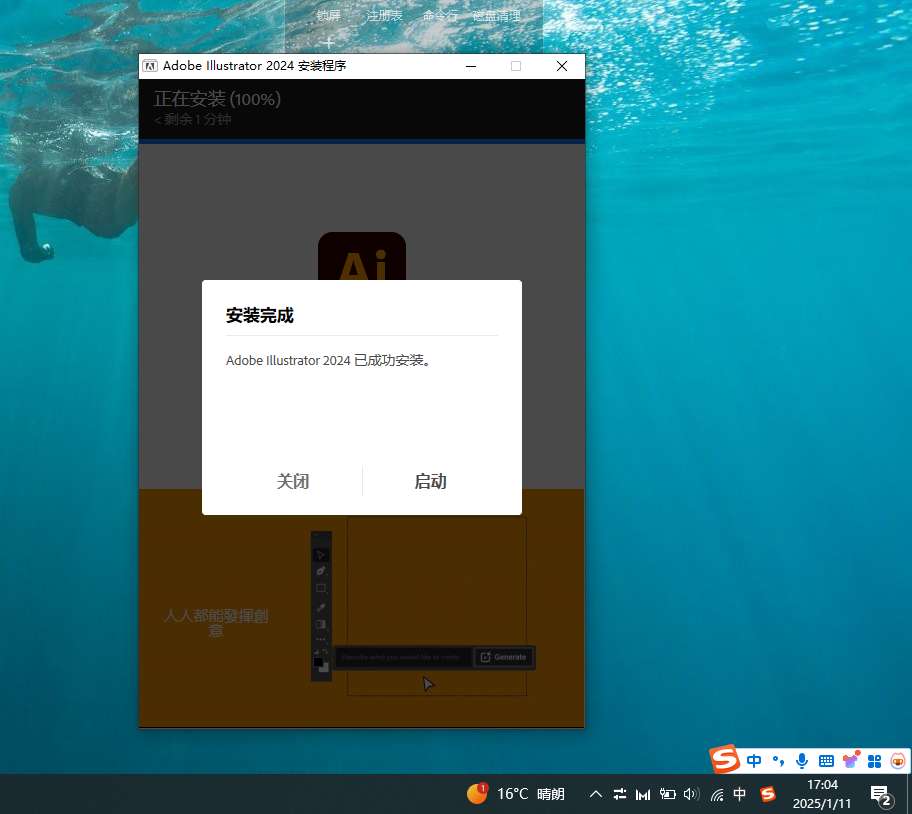The image size is (912, 814).
Task: Minimize the Adobe Illustrator installer window
Action: (x=471, y=66)
